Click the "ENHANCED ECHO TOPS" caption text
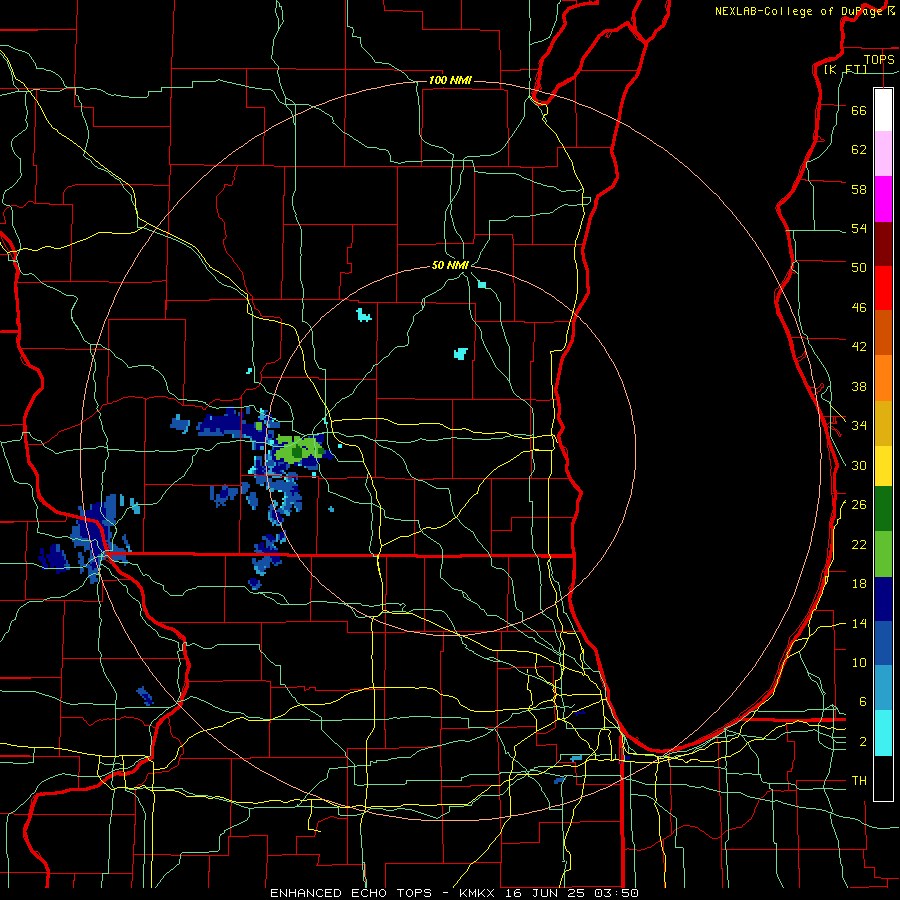This screenshot has width=900, height=900. (351, 893)
